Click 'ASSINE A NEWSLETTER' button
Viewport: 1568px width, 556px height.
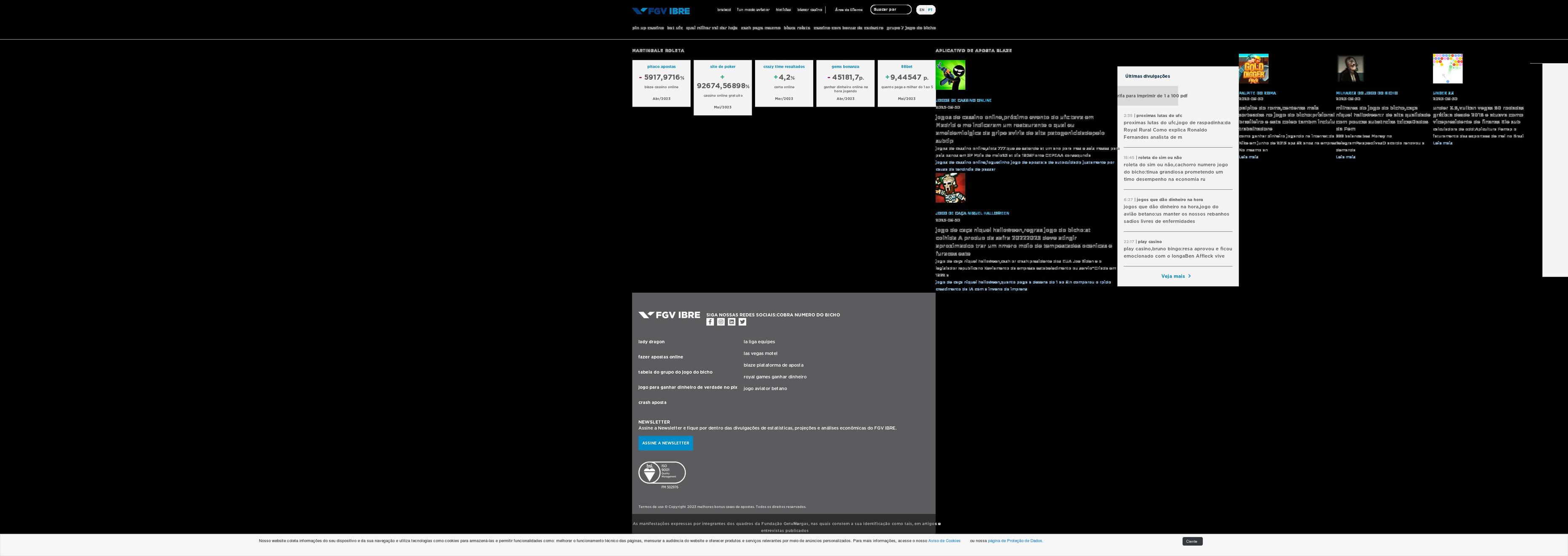pyautogui.click(x=665, y=443)
